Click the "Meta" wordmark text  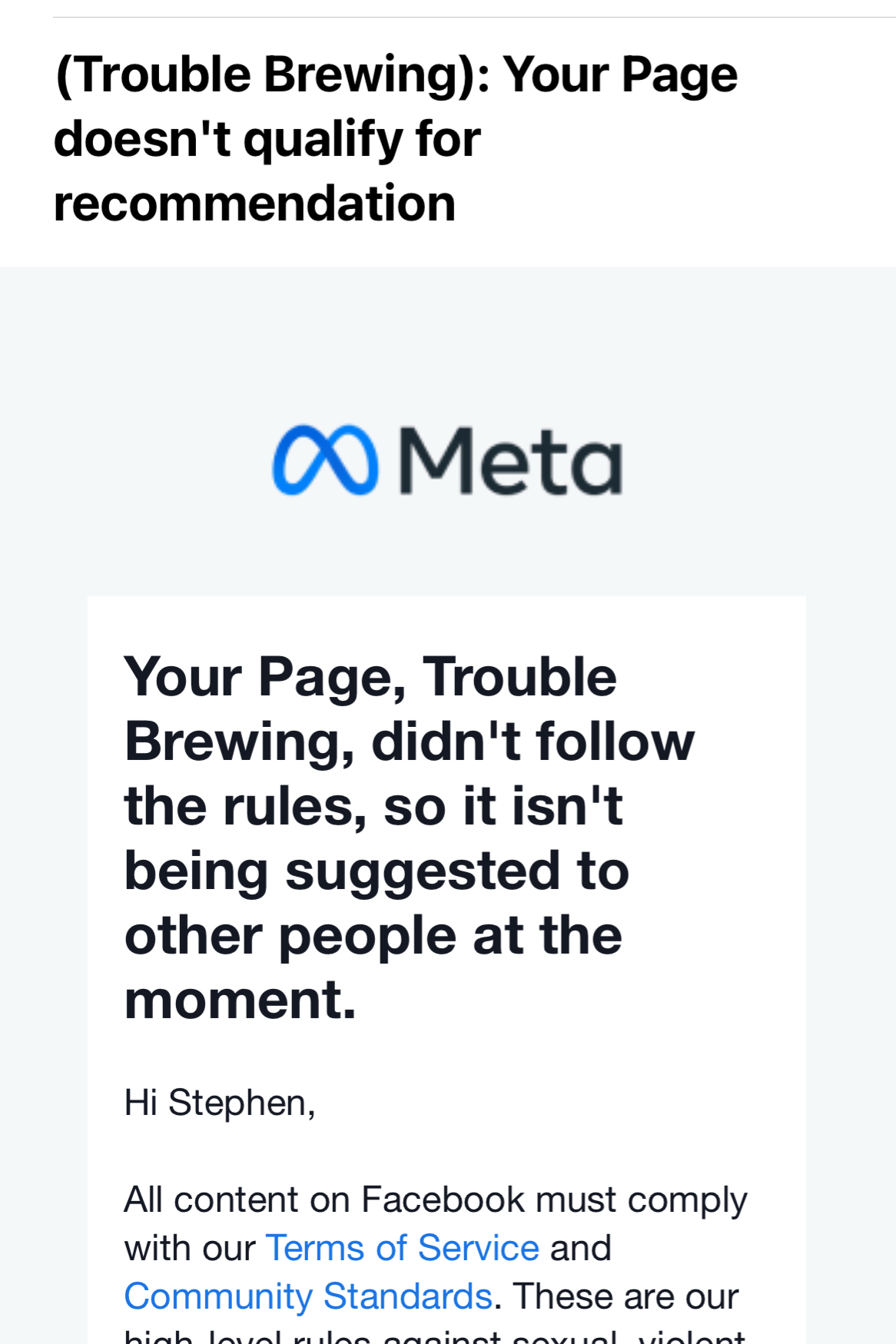[x=510, y=460]
